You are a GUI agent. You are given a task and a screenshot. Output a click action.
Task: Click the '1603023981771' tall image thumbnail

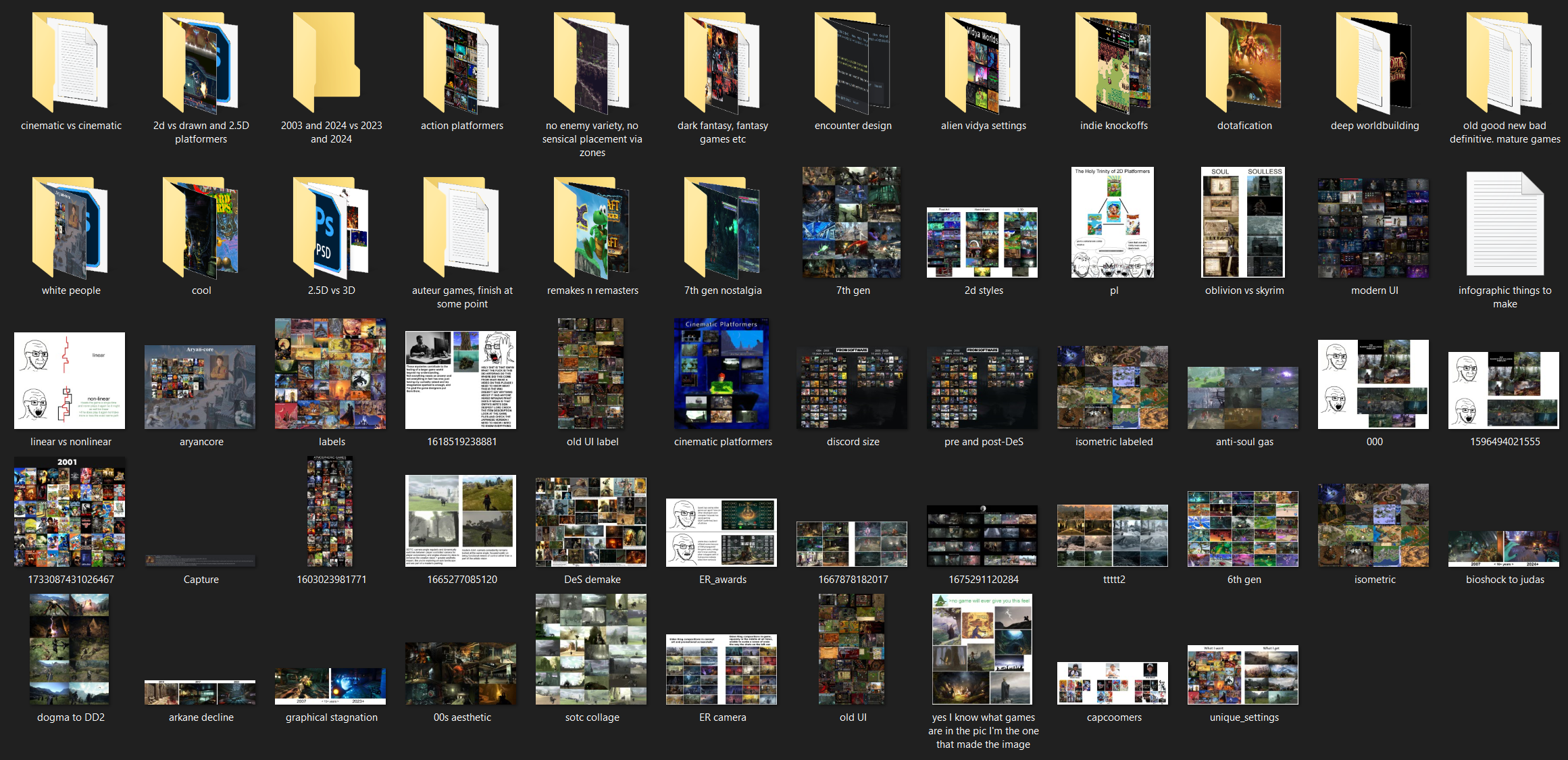330,511
